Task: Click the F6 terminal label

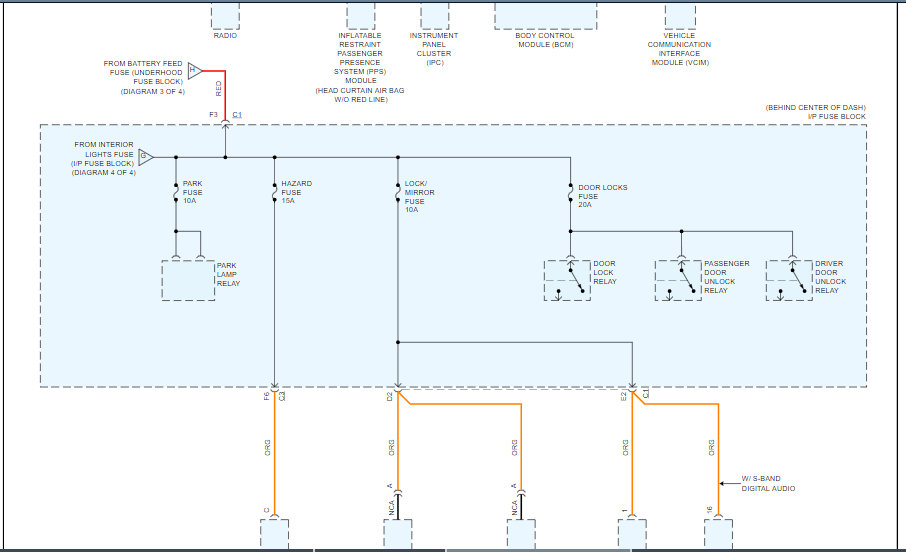Action: (266, 397)
